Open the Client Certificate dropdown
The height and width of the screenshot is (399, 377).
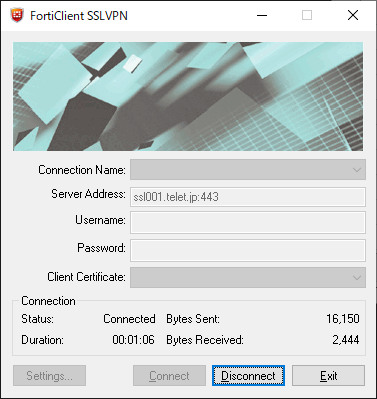248,277
